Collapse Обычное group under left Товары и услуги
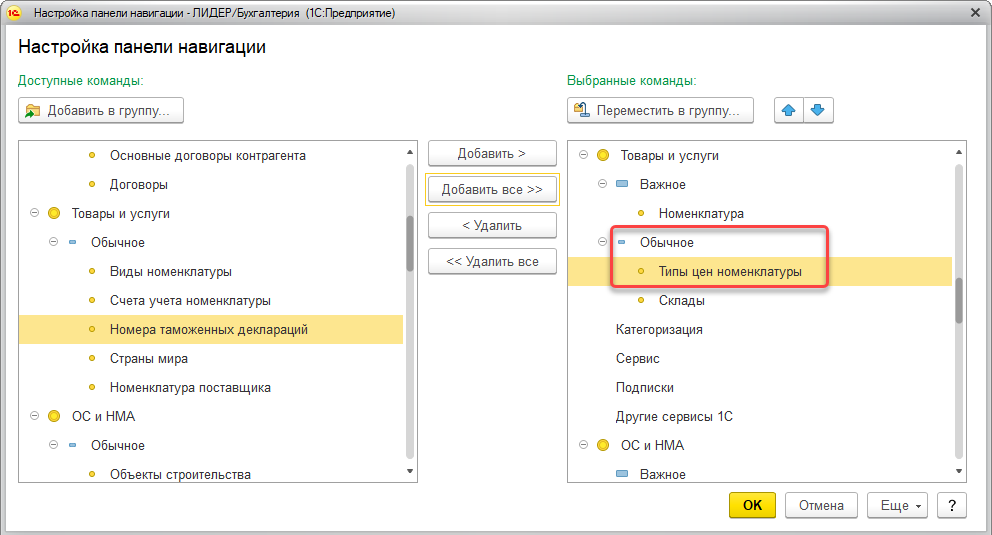This screenshot has width=992, height=535. (x=54, y=242)
